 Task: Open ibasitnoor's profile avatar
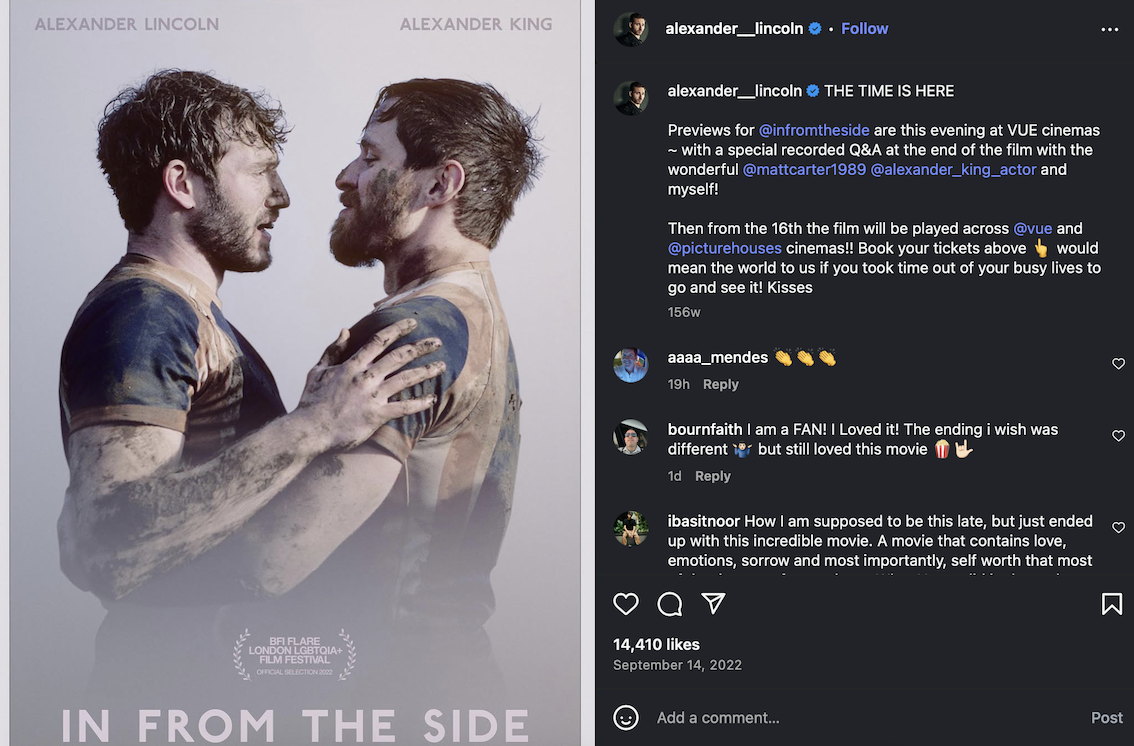click(631, 528)
